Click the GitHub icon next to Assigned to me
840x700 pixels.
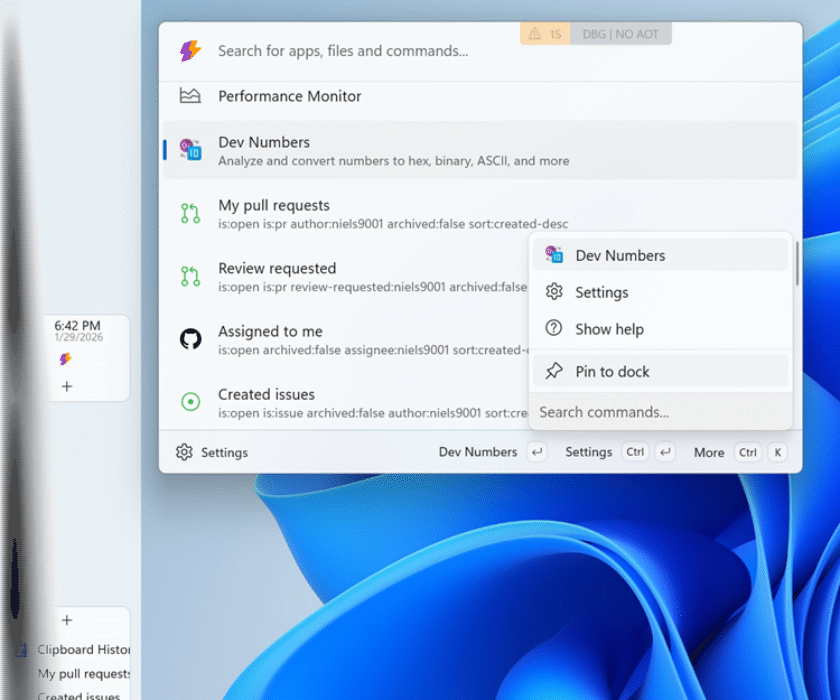point(190,339)
